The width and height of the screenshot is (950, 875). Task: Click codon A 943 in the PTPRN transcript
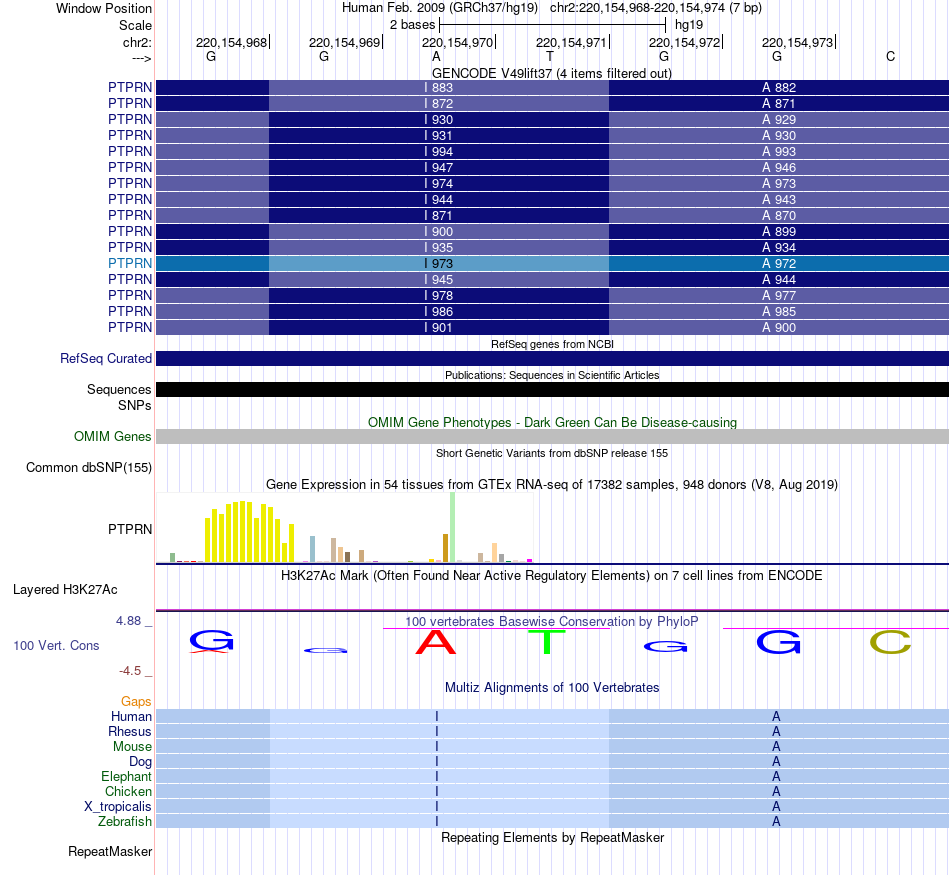[x=779, y=200]
